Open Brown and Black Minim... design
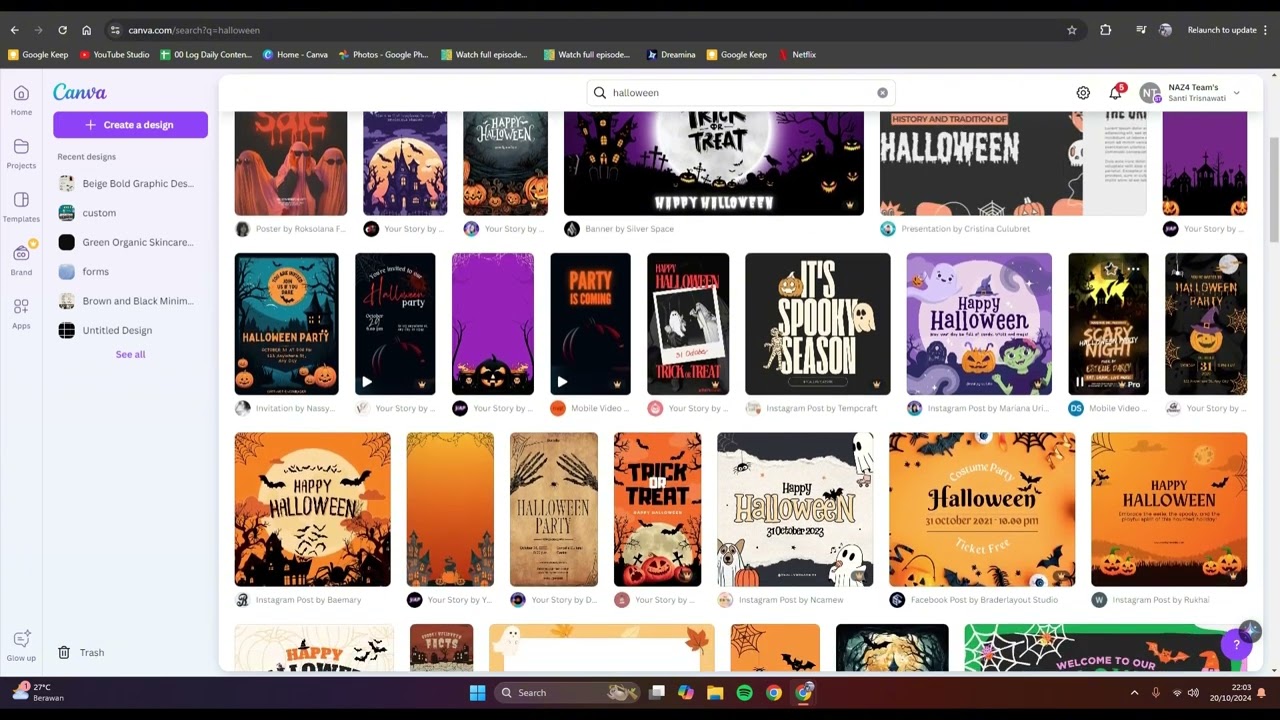1280x720 pixels. click(125, 301)
